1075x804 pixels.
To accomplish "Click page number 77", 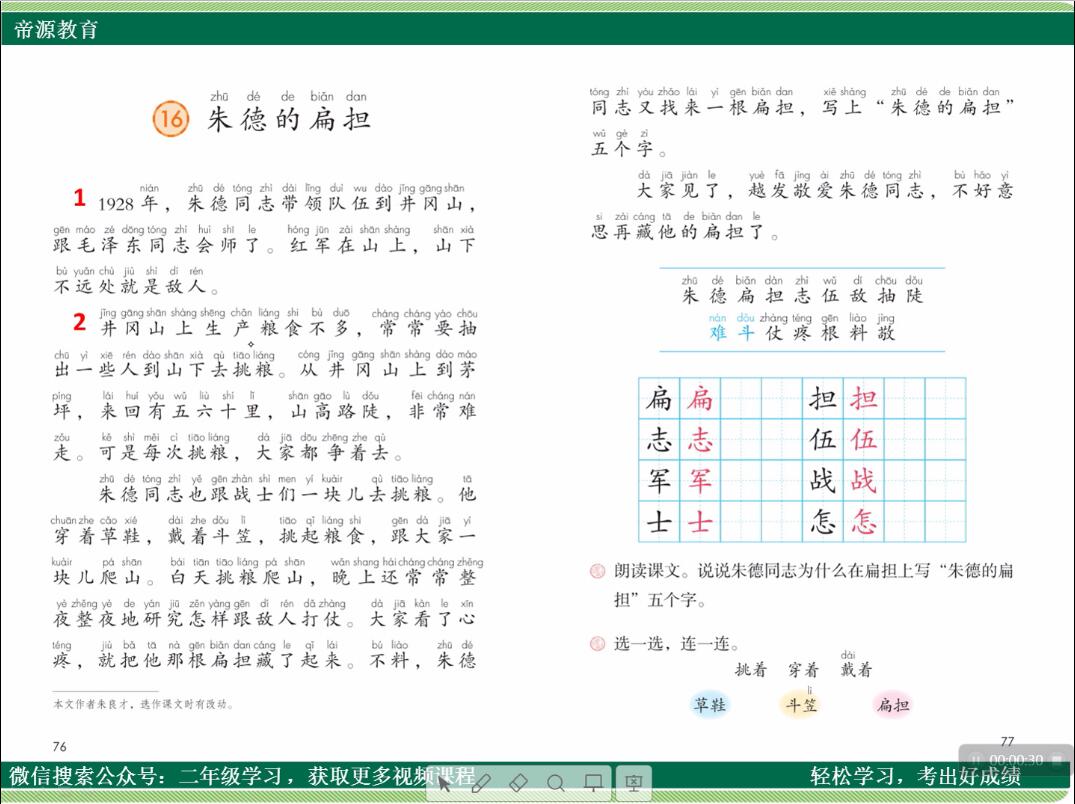I will pos(1007,741).
